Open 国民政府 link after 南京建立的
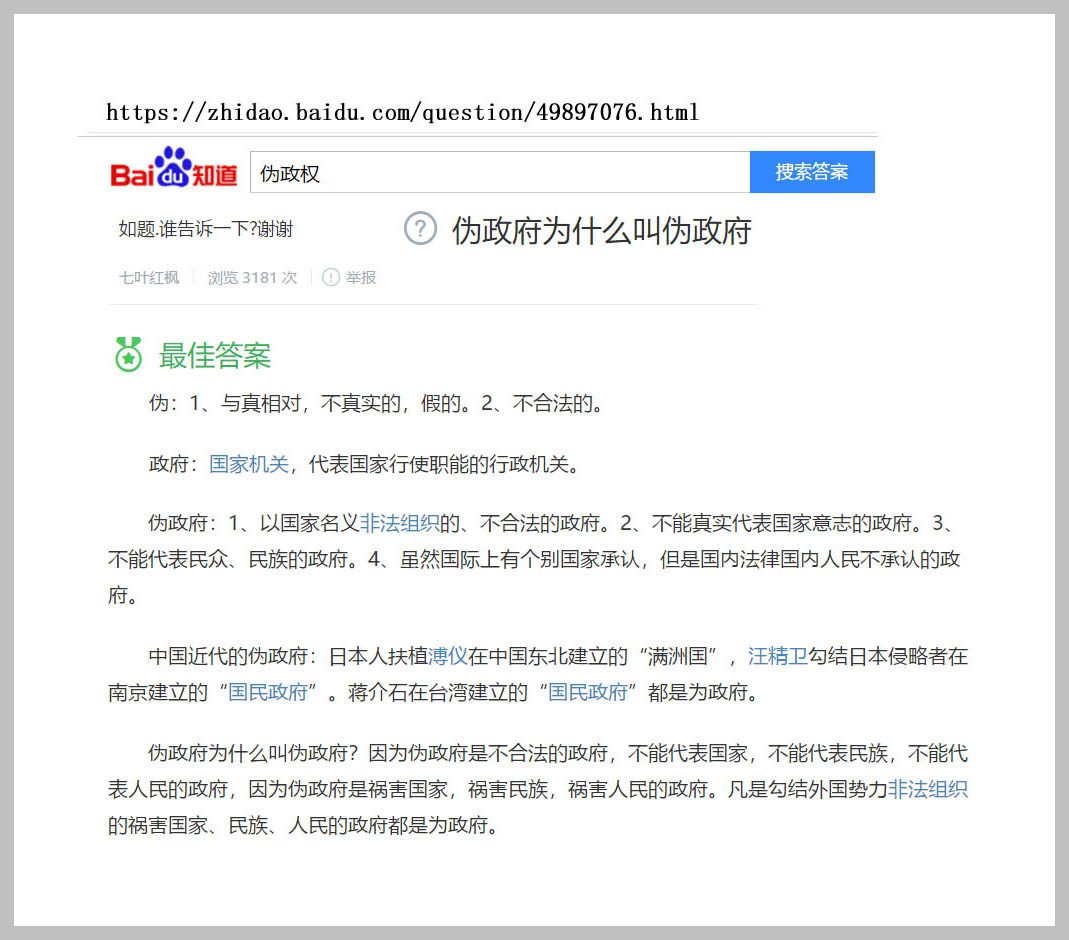Screen dimensions: 1069x940 [x=268, y=693]
